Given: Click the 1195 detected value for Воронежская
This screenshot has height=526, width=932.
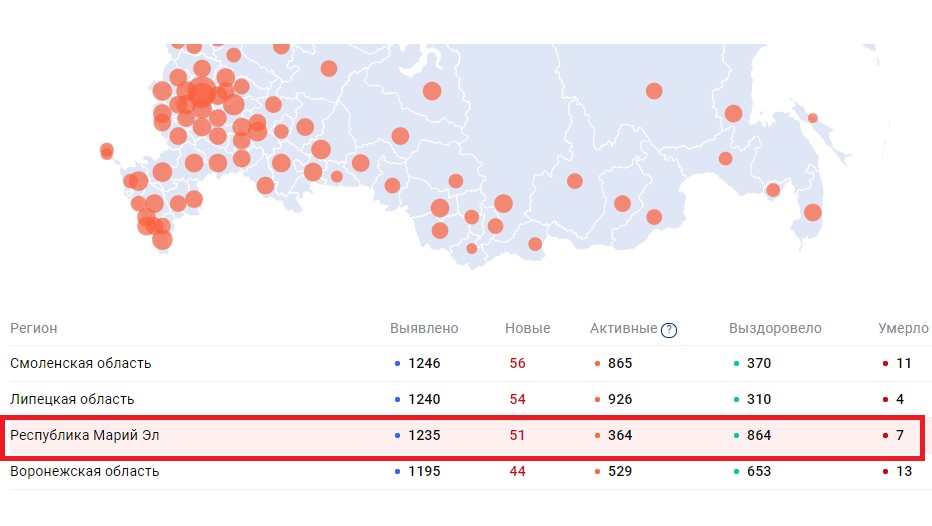Looking at the screenshot, I should click(424, 471).
